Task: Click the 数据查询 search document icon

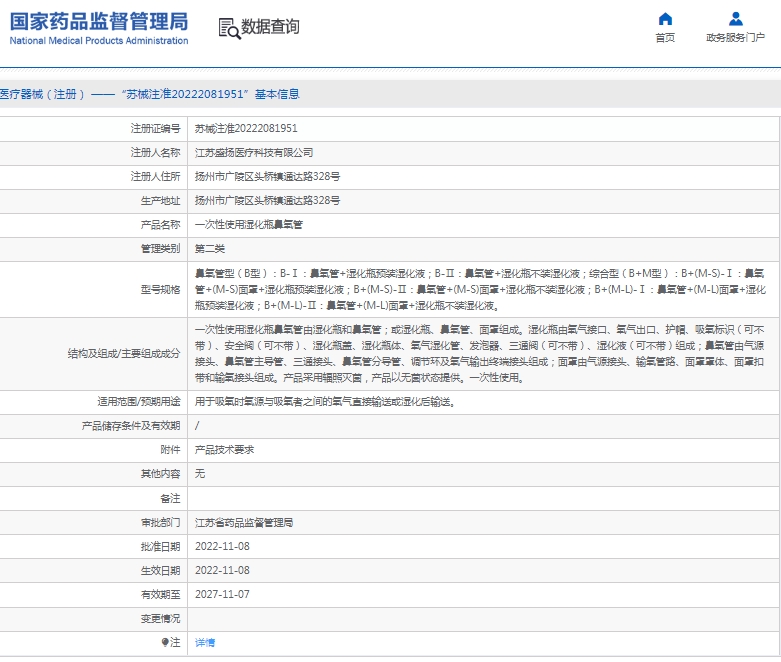Action: 229,28
